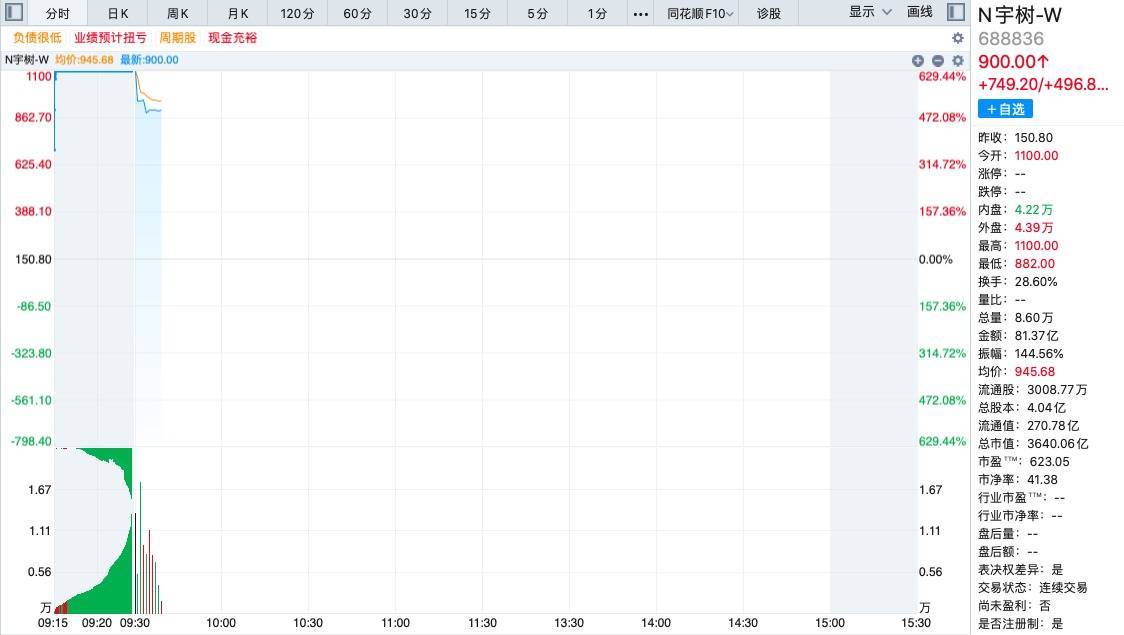
Task: Expand the 显示 display dropdown
Action: coord(870,12)
